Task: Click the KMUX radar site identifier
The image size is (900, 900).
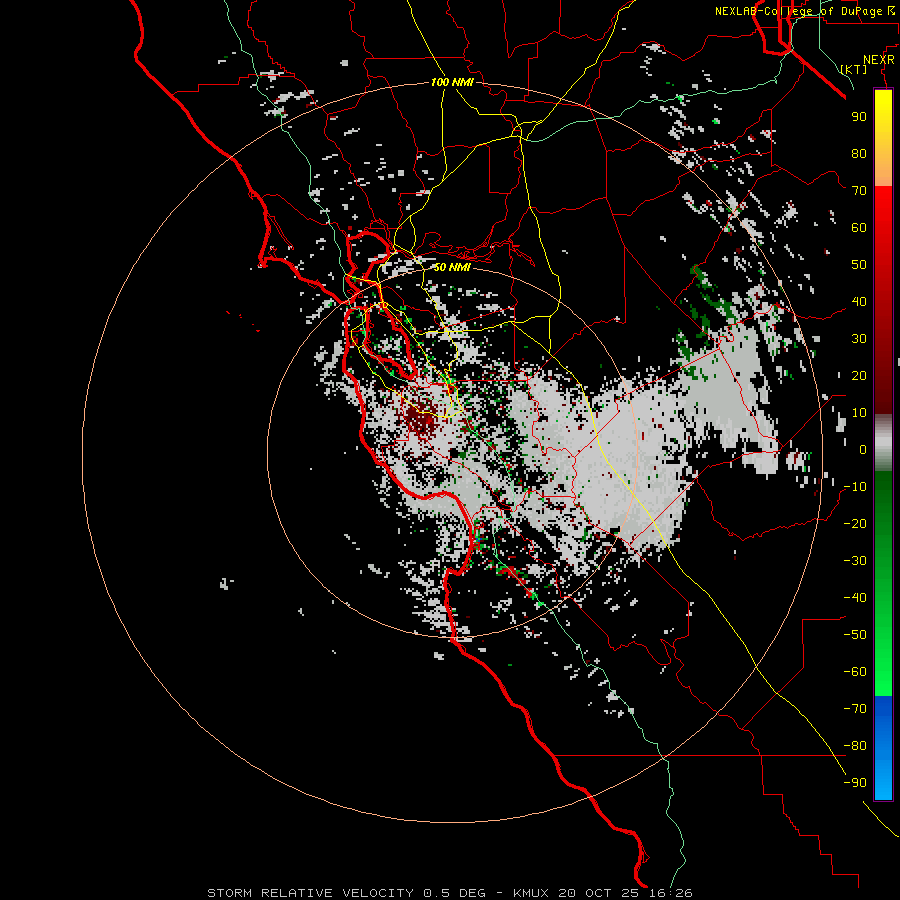Action: (531, 893)
